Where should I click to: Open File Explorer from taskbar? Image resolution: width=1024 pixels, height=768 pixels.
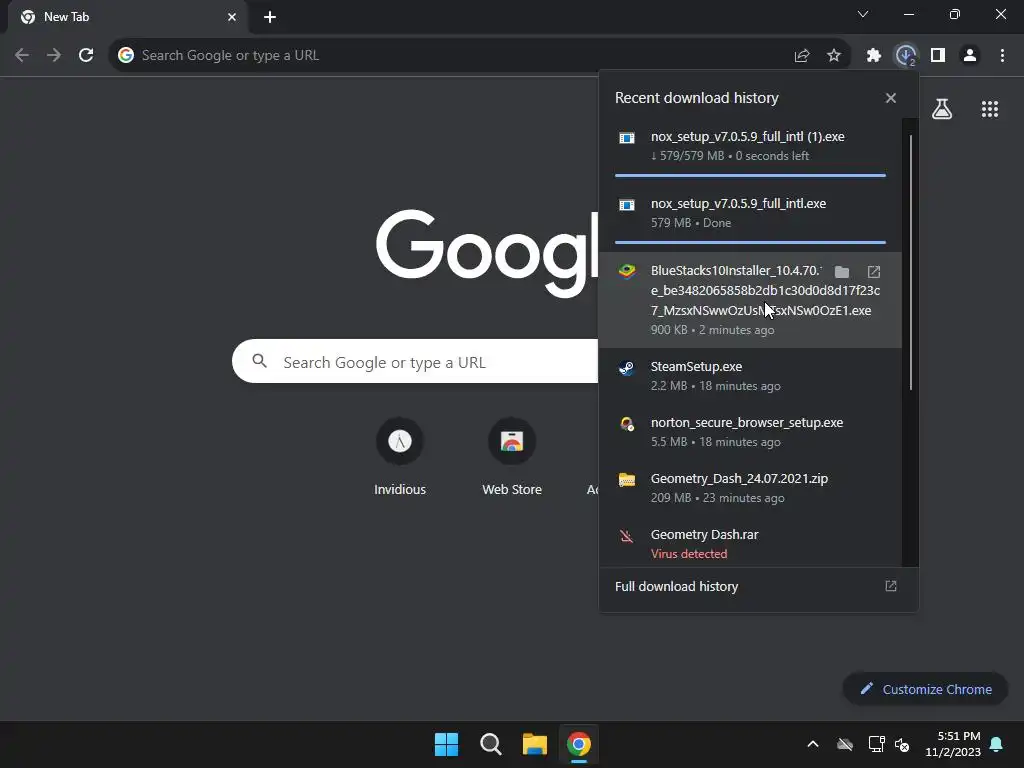tap(534, 744)
